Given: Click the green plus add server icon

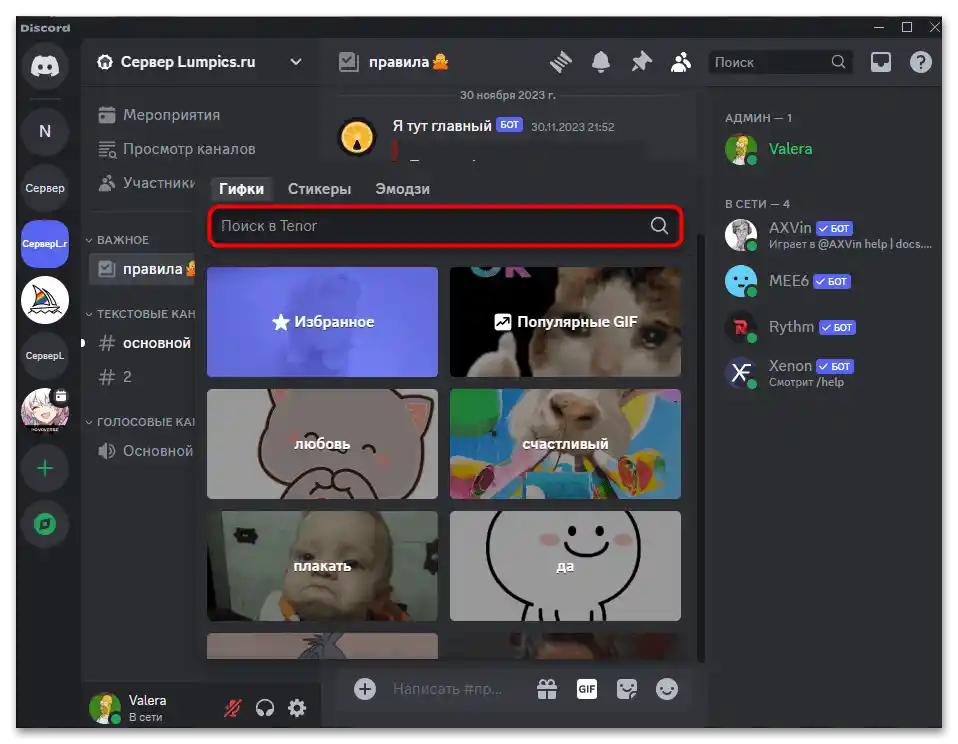Looking at the screenshot, I should point(45,469).
